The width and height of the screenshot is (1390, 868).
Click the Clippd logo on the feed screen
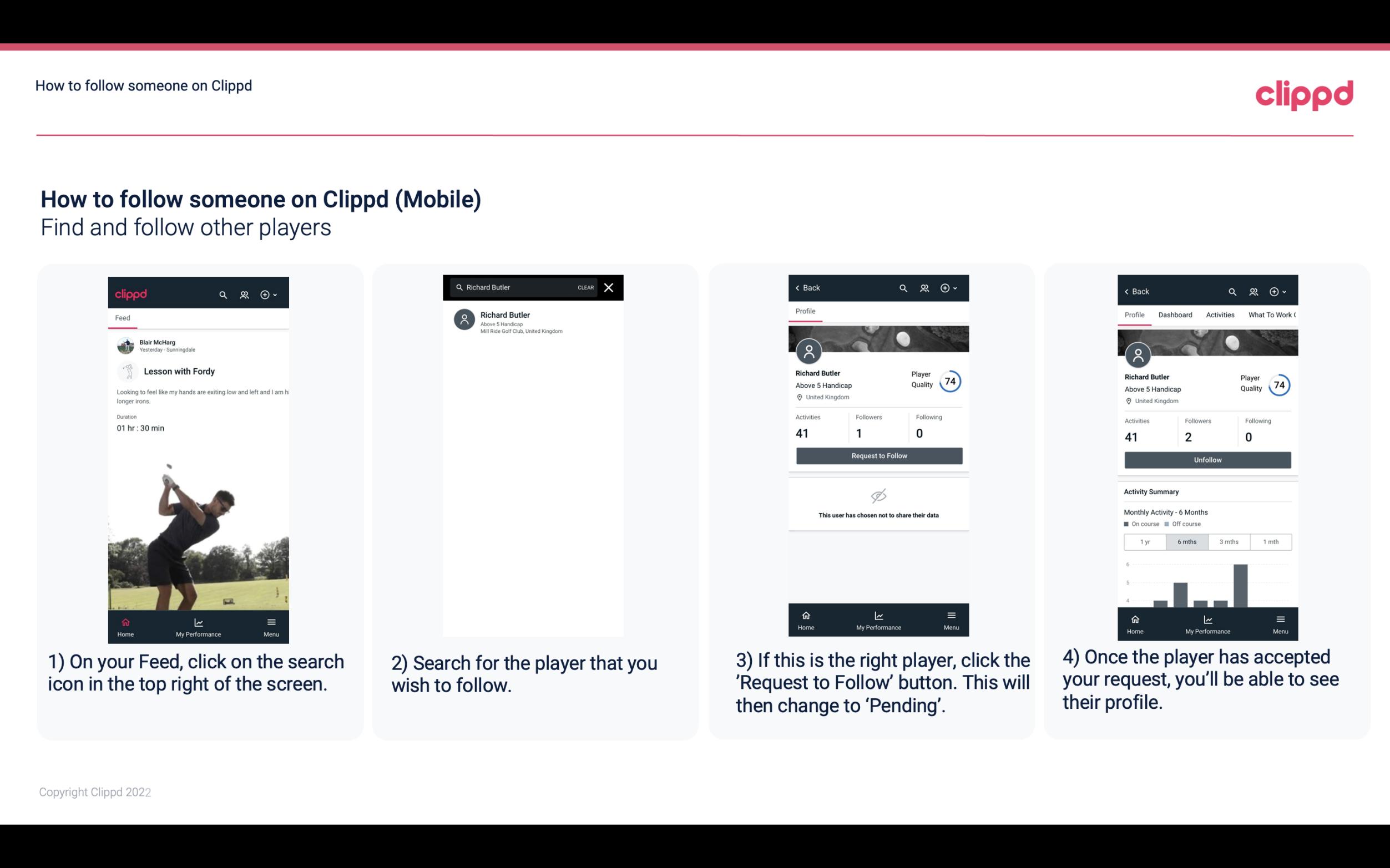pos(131,293)
